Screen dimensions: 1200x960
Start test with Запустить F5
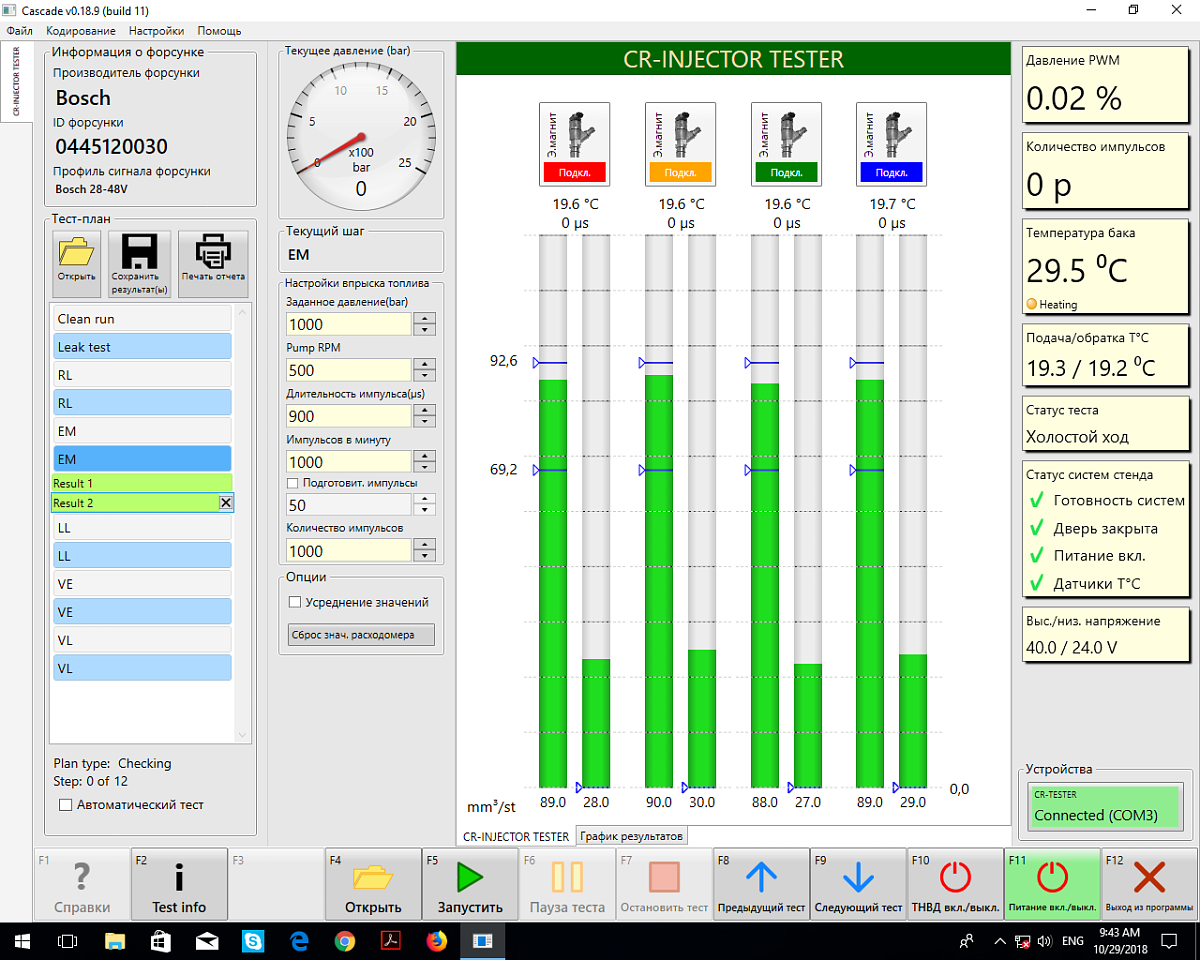coord(470,884)
